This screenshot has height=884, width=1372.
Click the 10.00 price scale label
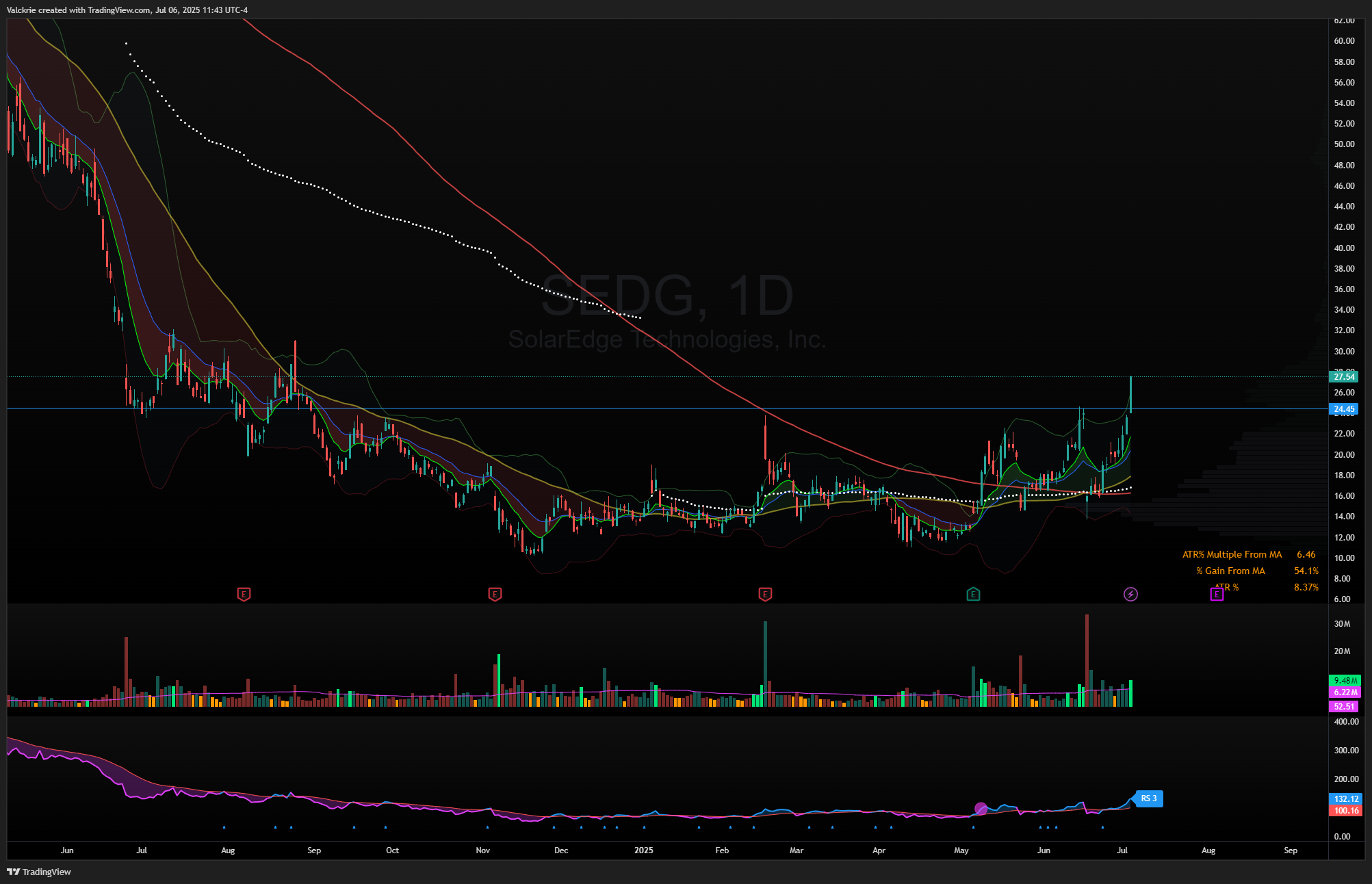click(1344, 558)
